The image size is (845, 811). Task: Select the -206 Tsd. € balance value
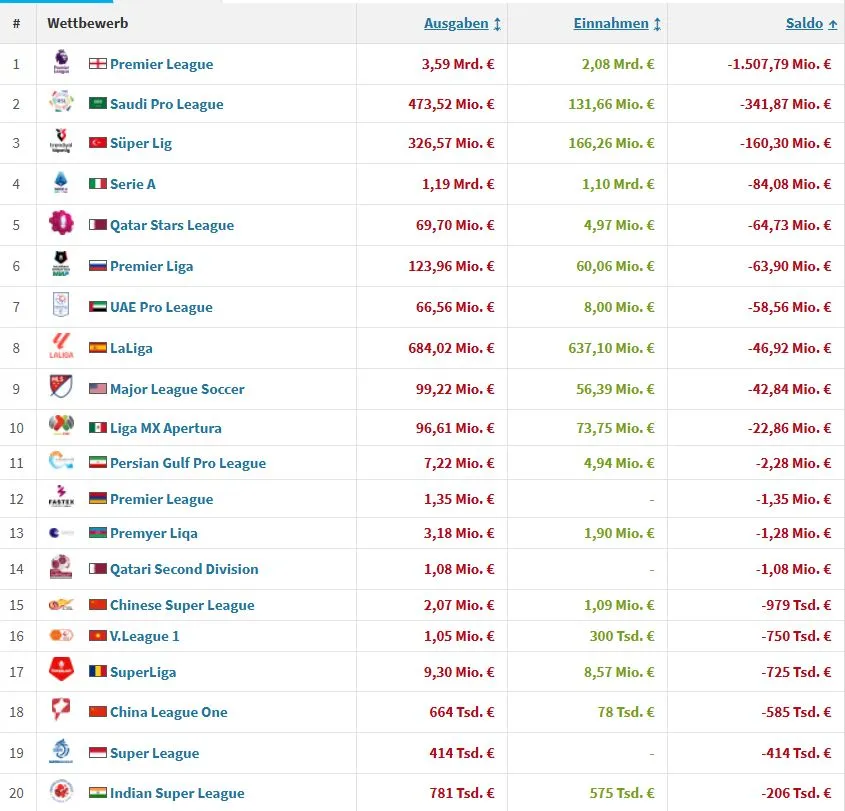[796, 793]
